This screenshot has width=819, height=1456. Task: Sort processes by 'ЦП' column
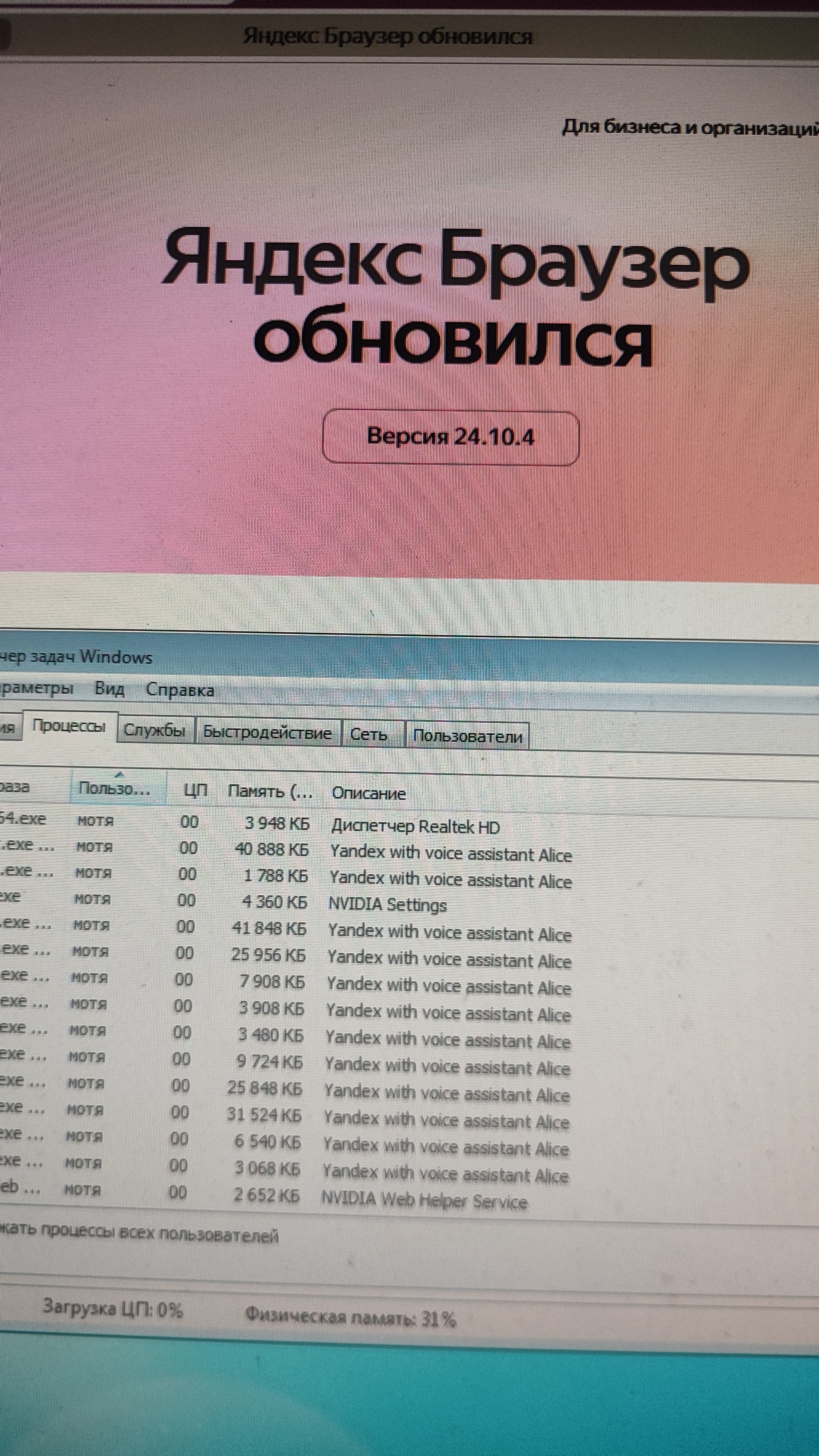click(x=196, y=790)
